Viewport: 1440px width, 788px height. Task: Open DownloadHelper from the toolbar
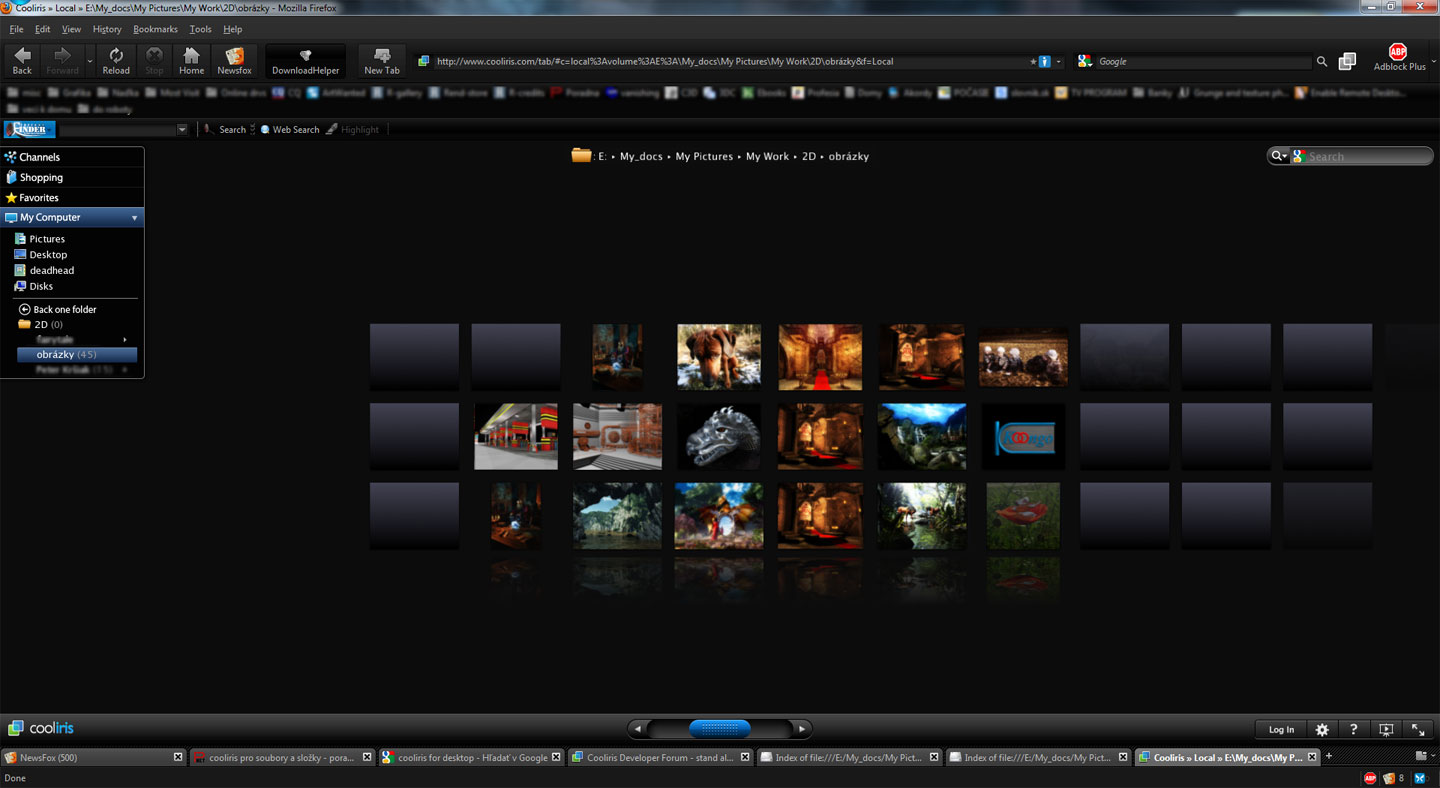305,61
